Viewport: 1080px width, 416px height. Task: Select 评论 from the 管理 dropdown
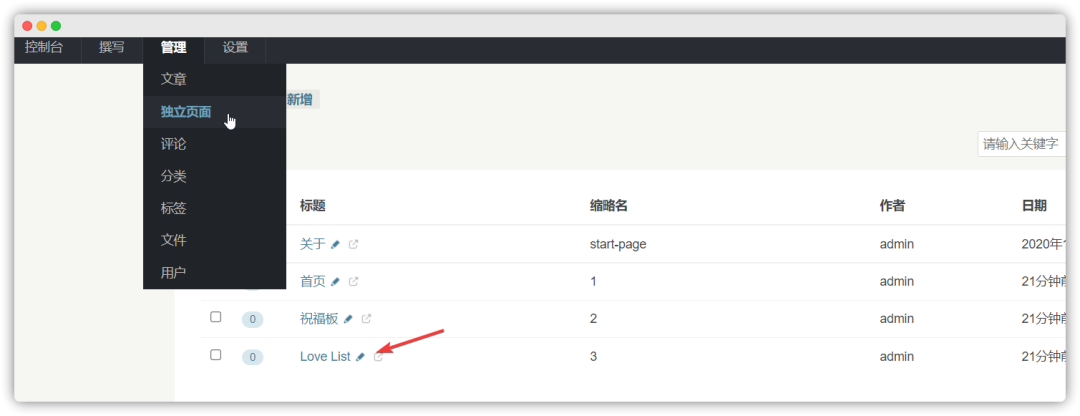[x=214, y=145]
